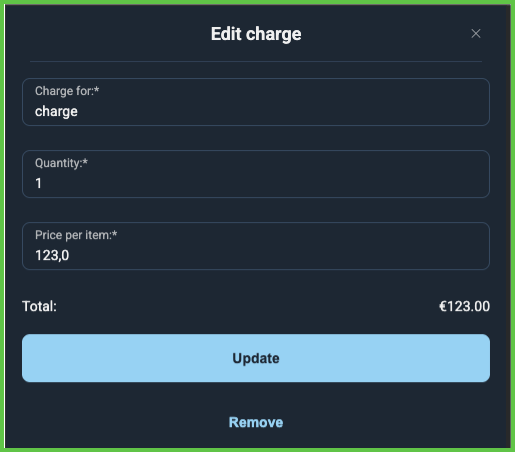Click the divider line under the heading
This screenshot has width=515, height=452.
256,61
